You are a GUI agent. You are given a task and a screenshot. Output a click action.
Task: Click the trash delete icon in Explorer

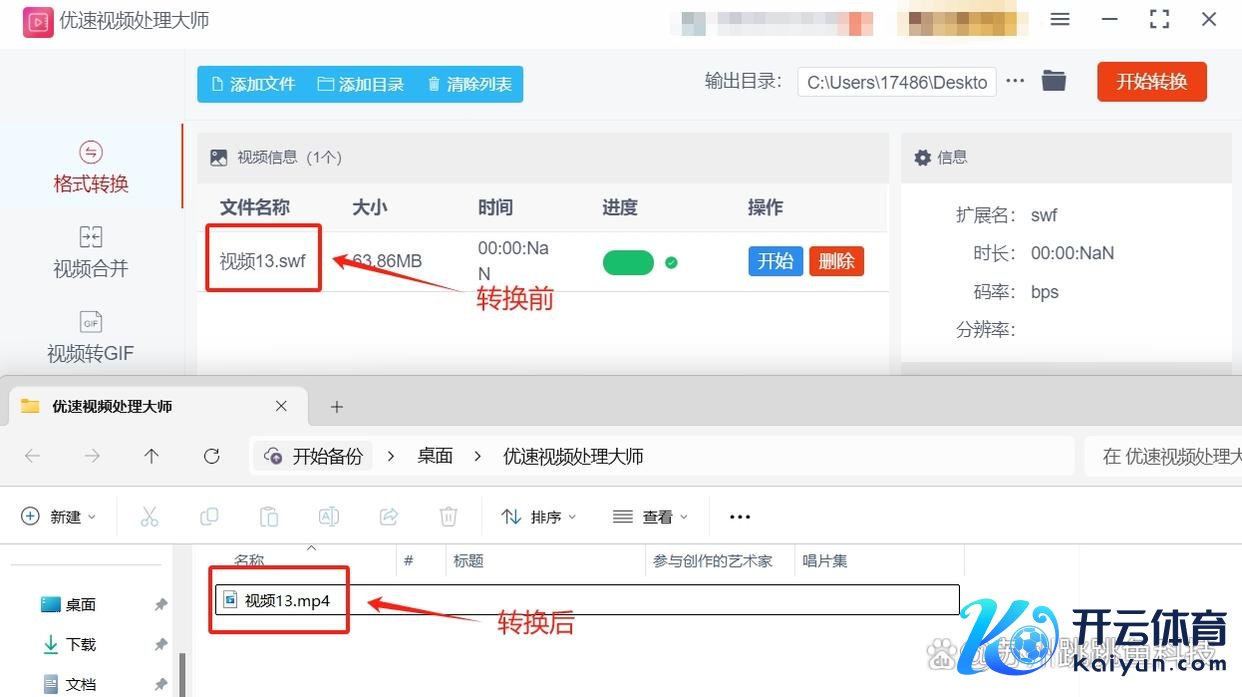coord(448,516)
